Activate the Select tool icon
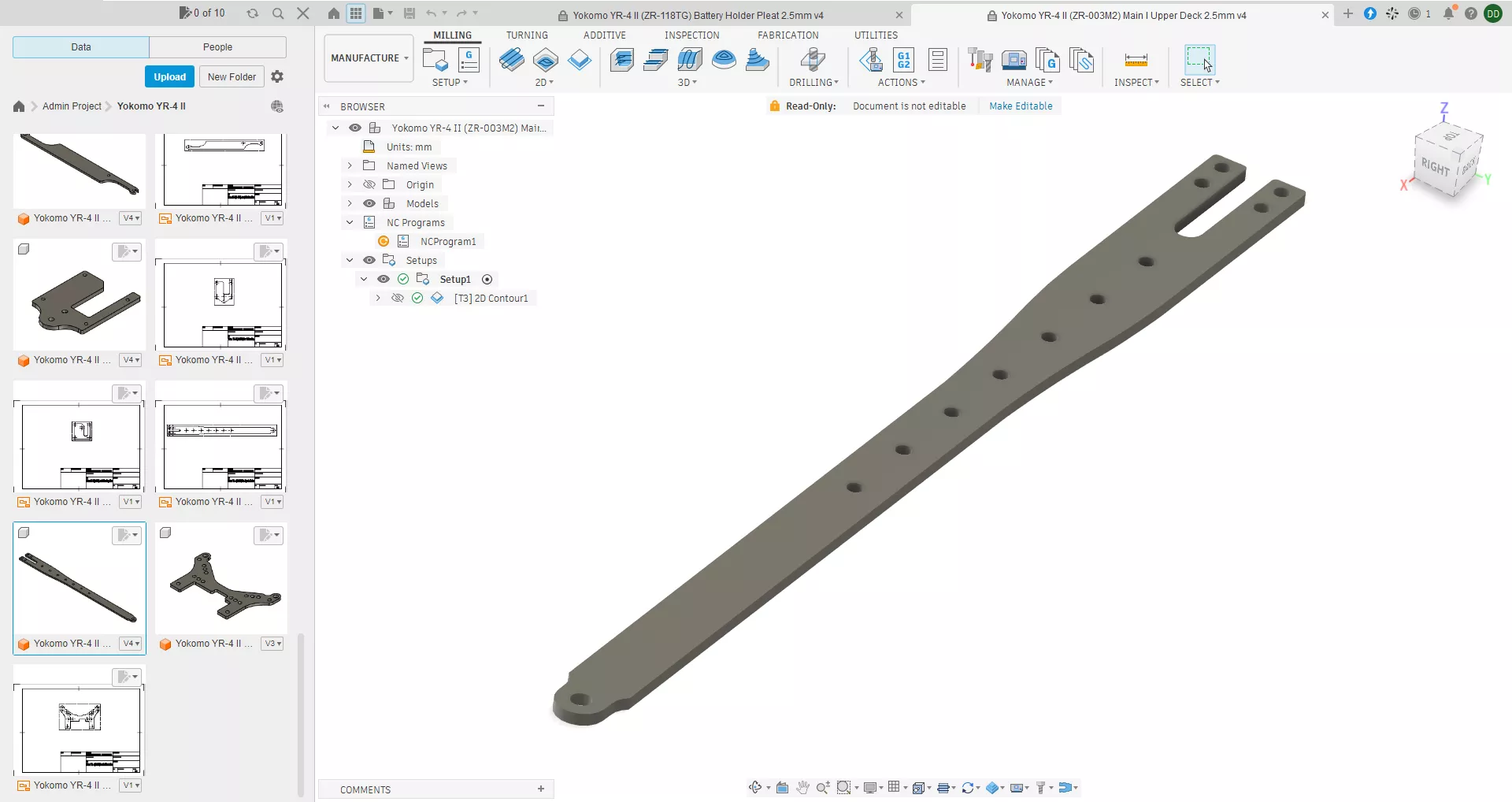Image resolution: width=1512 pixels, height=802 pixels. click(x=1199, y=60)
